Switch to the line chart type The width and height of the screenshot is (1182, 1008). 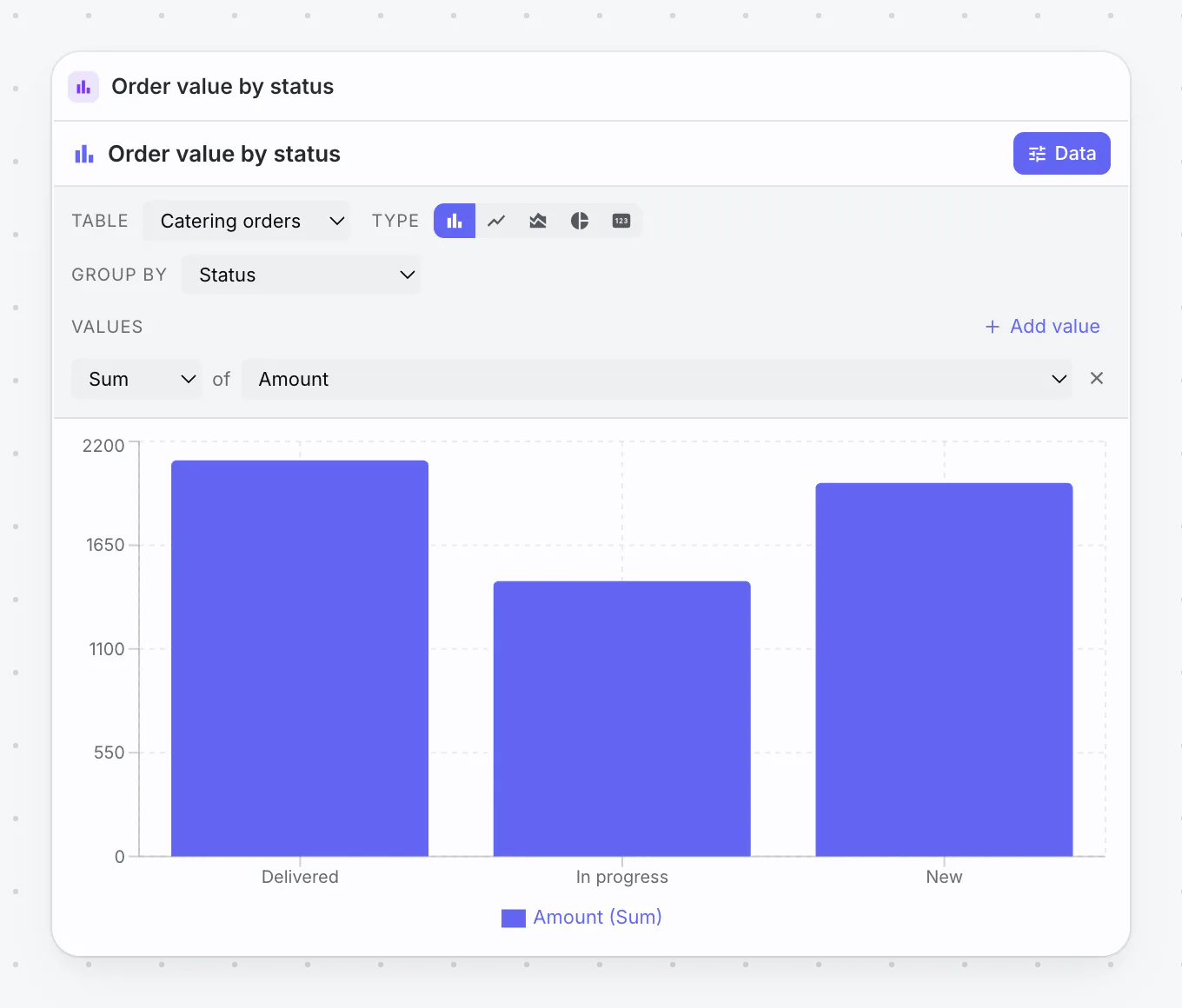click(496, 221)
